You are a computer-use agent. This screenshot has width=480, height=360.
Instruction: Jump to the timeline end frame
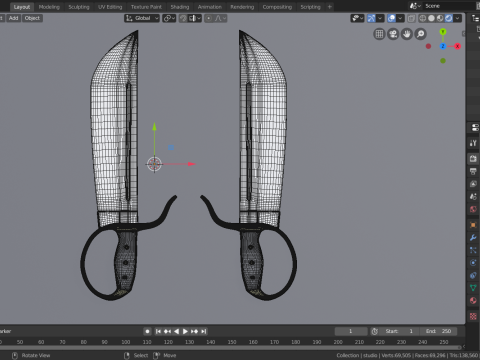point(204,331)
